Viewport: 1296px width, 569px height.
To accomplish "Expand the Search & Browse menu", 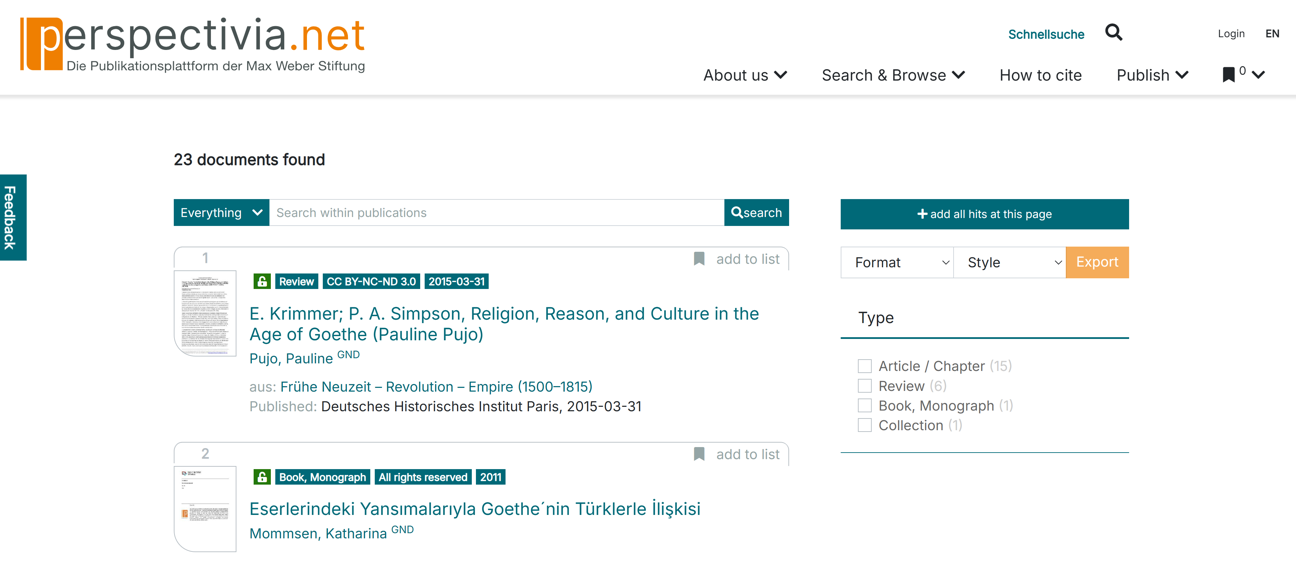I will pos(893,75).
